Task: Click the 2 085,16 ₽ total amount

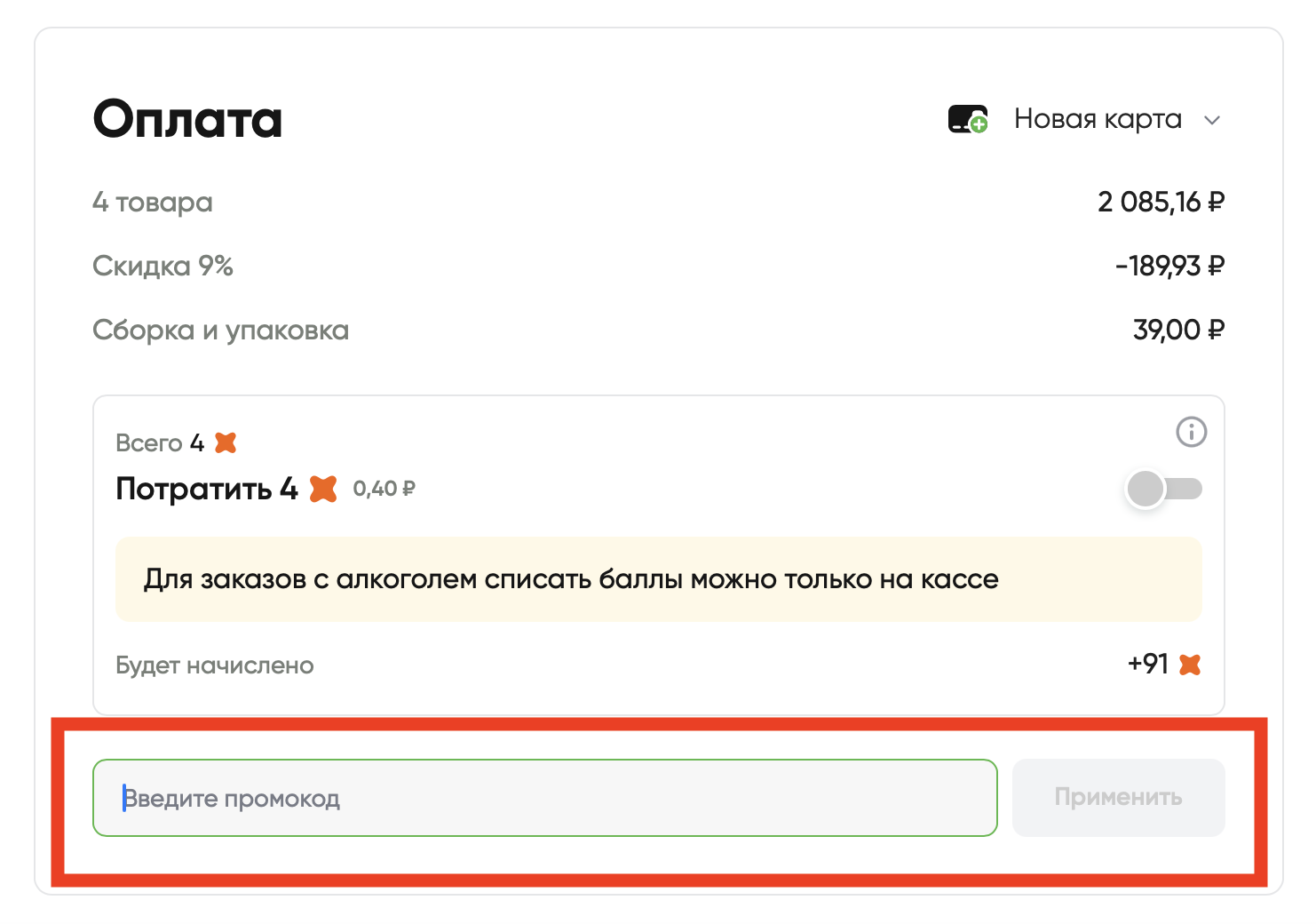Action: [x=1161, y=202]
